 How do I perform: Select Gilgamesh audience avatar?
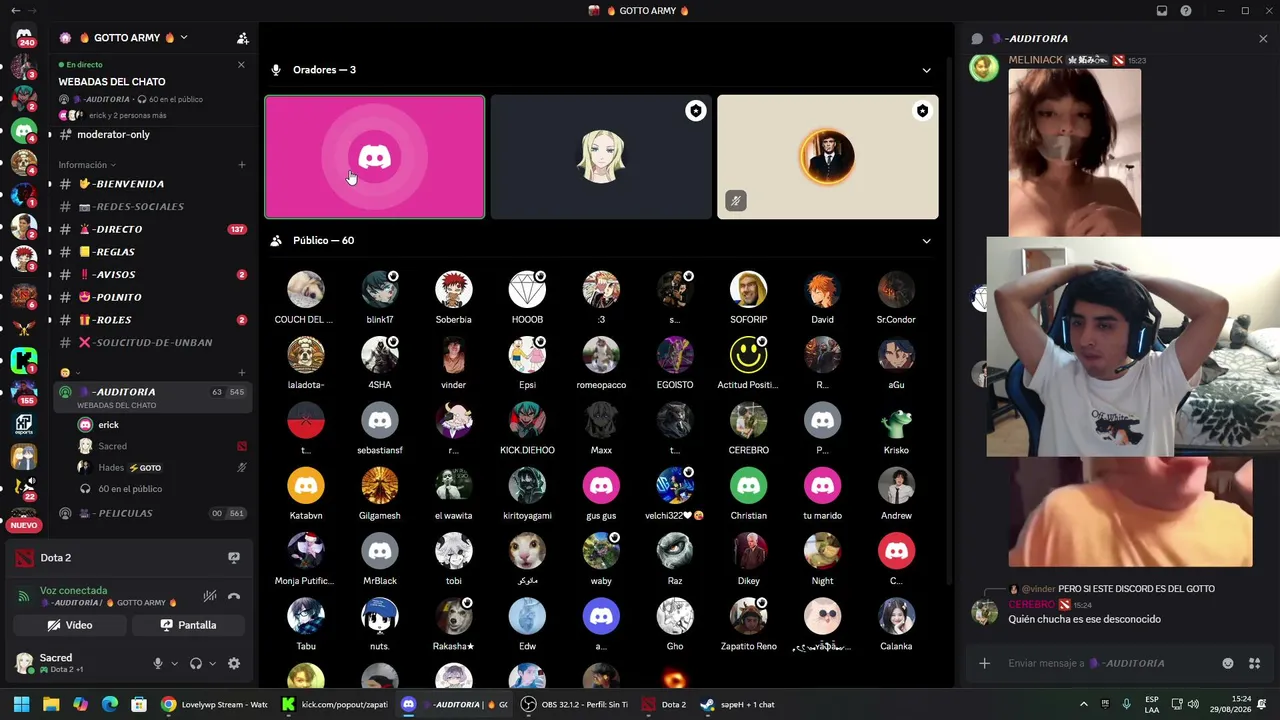pos(380,486)
